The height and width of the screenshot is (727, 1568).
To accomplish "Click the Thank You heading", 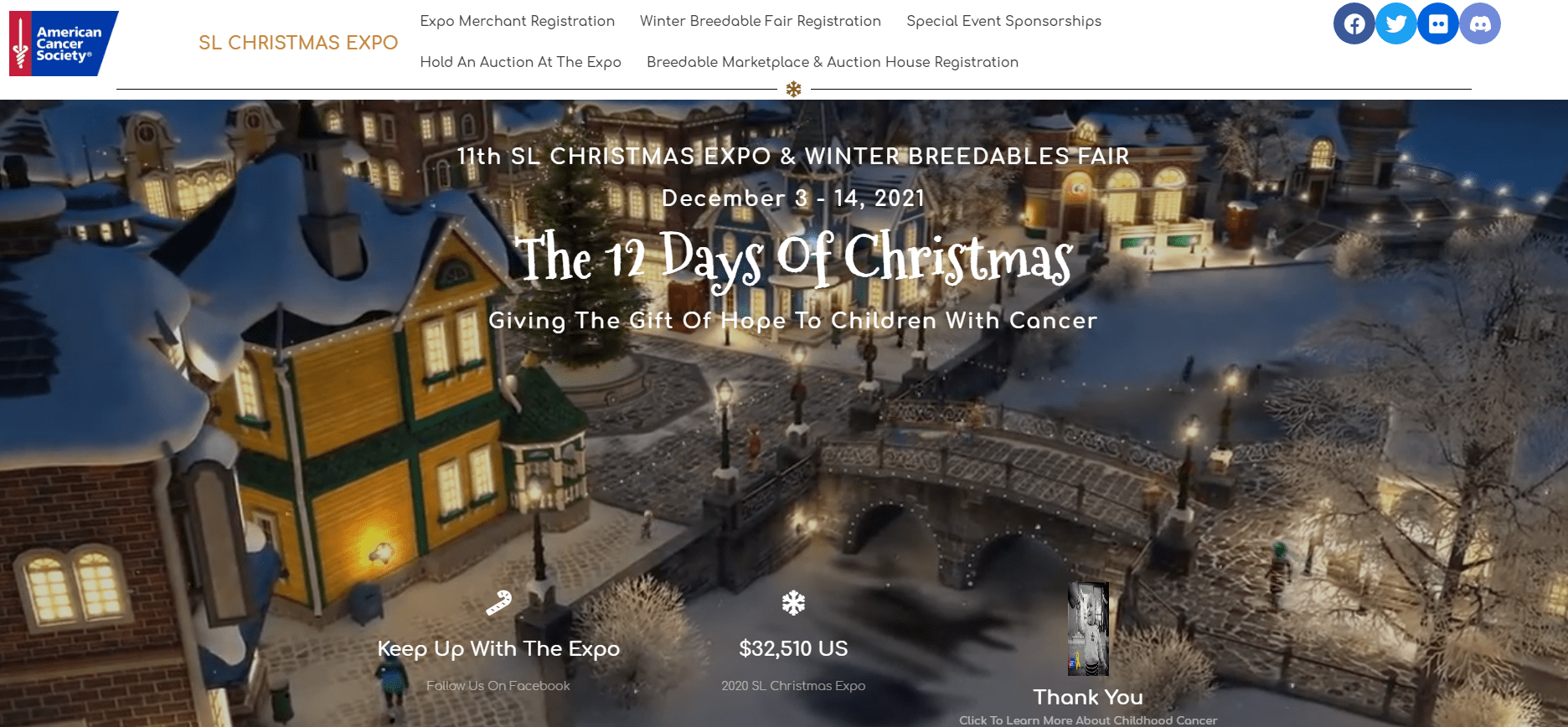I will 1087,697.
